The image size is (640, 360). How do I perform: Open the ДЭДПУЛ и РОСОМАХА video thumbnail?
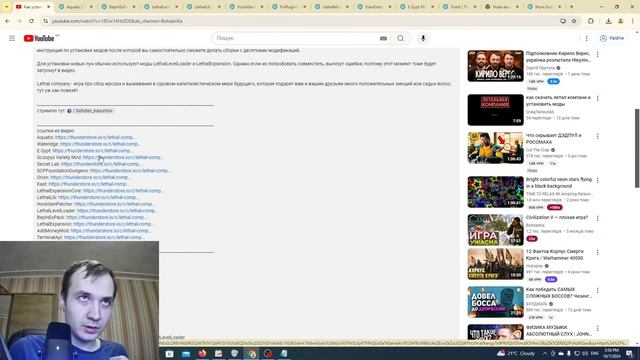click(x=496, y=148)
